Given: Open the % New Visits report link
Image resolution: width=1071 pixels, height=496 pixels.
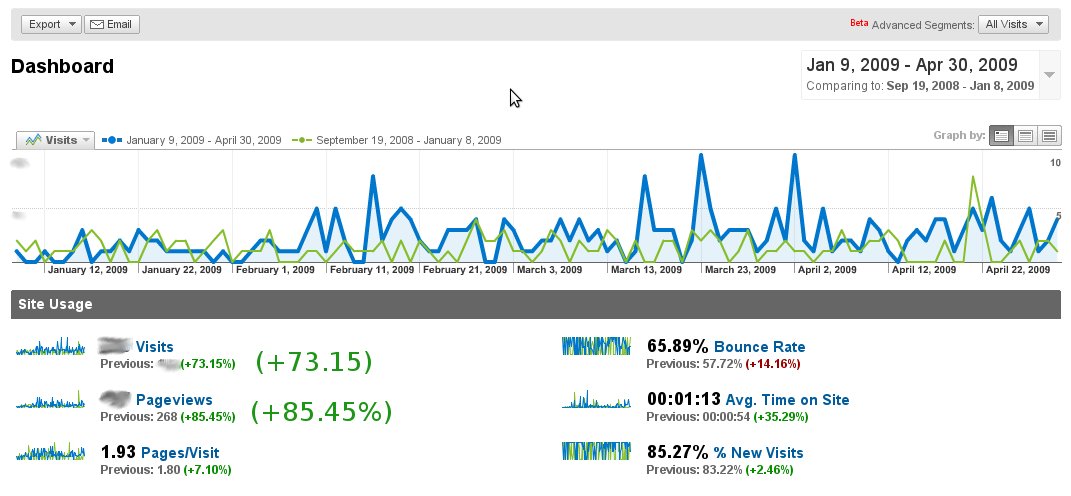Looking at the screenshot, I should point(758,453).
